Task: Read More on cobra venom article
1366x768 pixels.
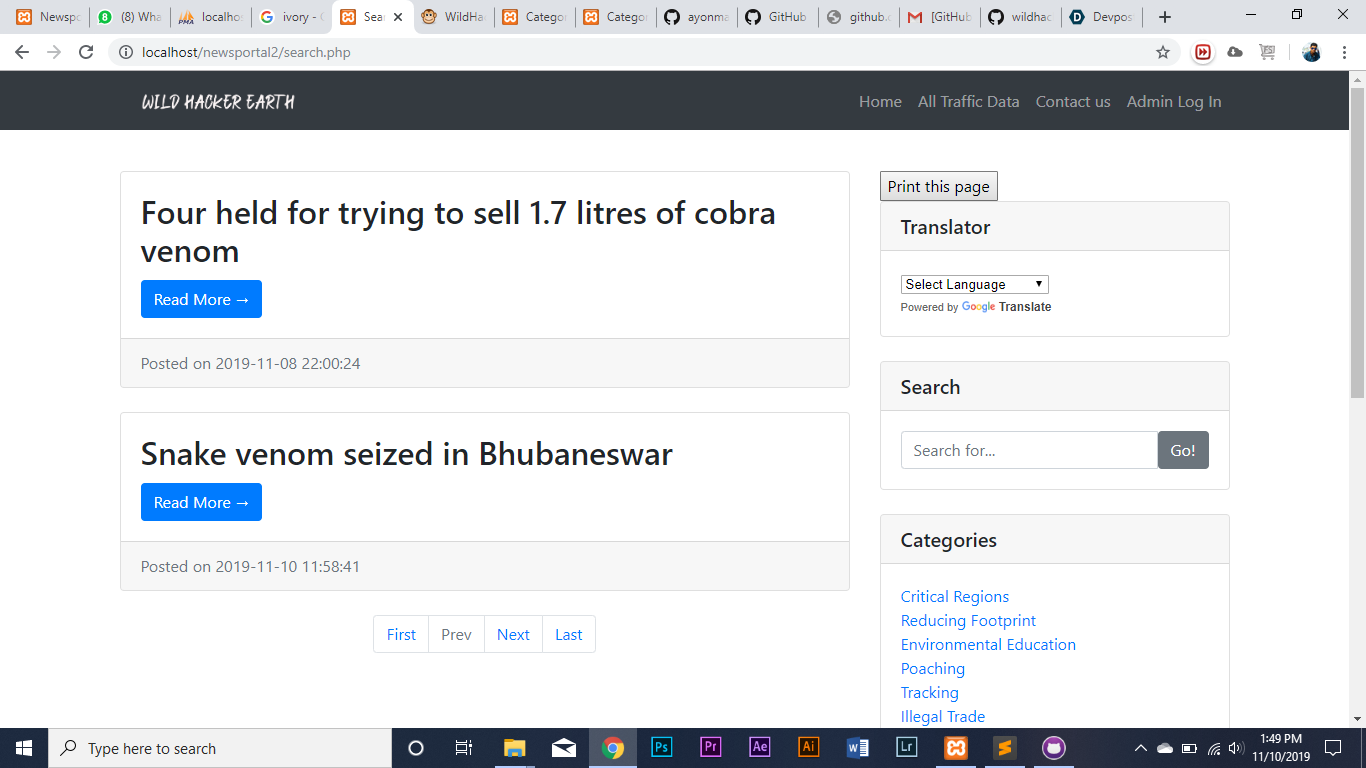Action: [x=201, y=299]
